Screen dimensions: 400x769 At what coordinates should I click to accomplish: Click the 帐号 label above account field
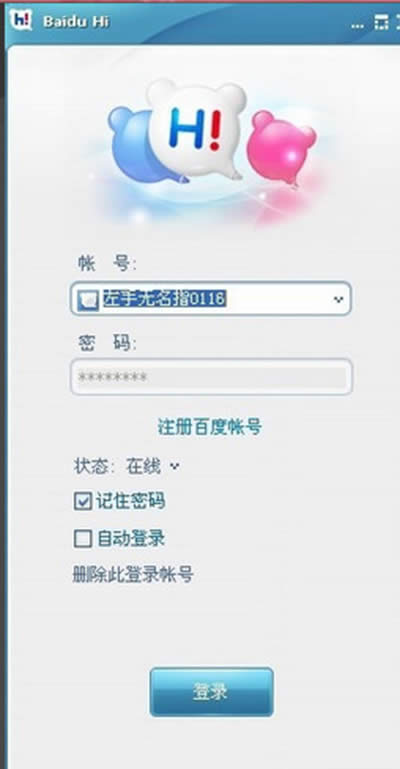point(107,264)
